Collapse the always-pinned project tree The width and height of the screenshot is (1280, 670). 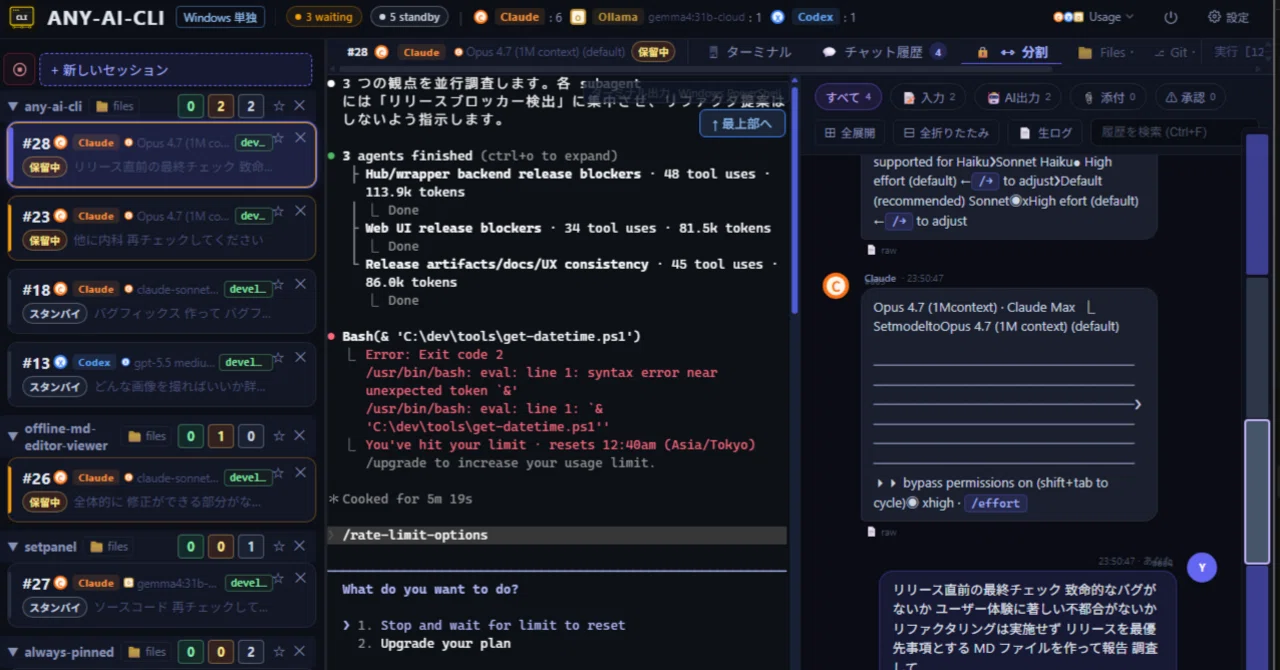[x=13, y=653]
